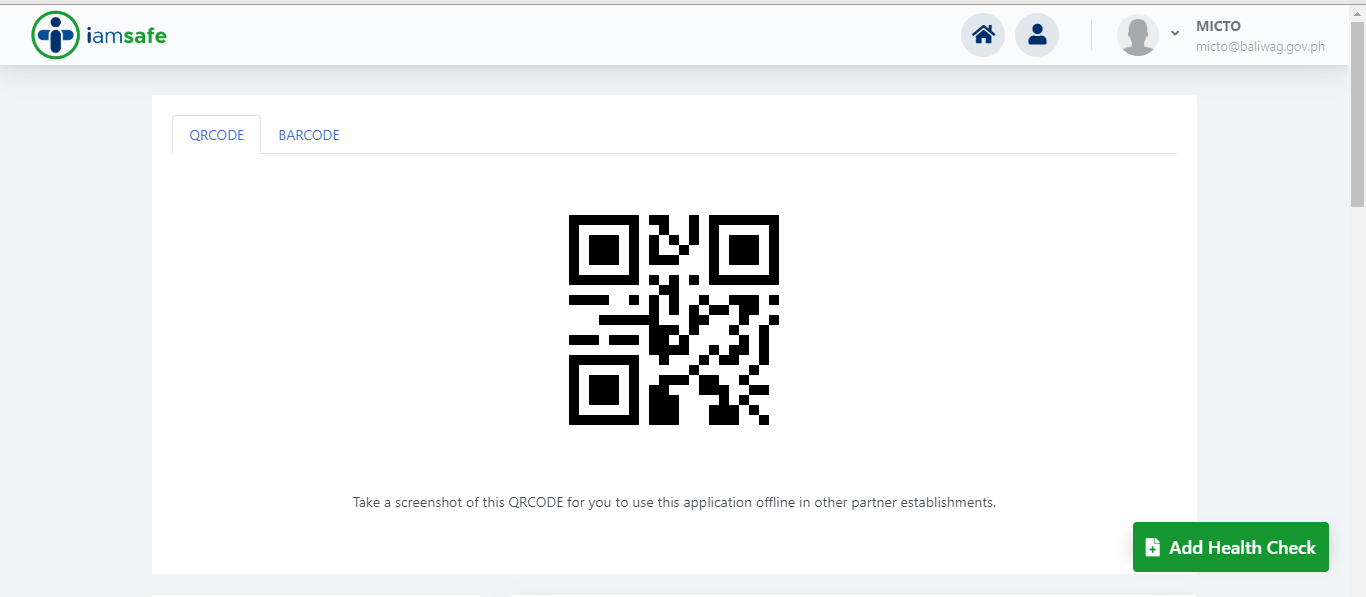
Task: Click the iamsafe cross logo emblem
Action: tap(55, 35)
